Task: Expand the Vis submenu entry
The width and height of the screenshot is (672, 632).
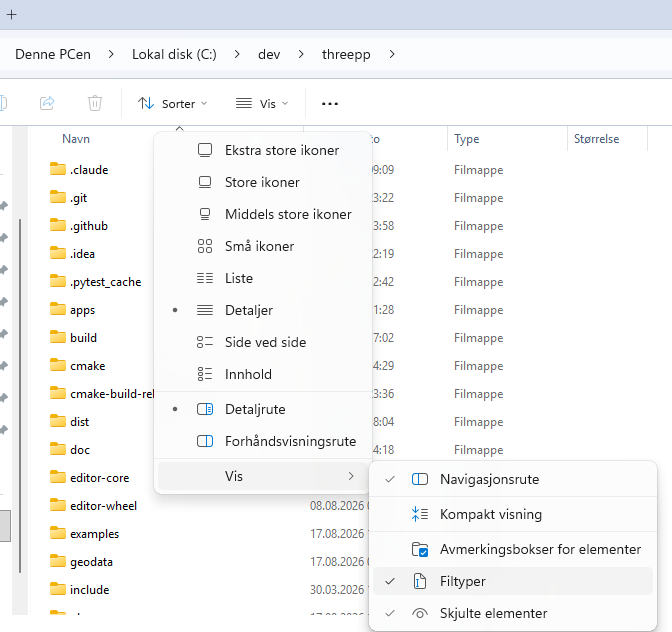Action: point(263,476)
